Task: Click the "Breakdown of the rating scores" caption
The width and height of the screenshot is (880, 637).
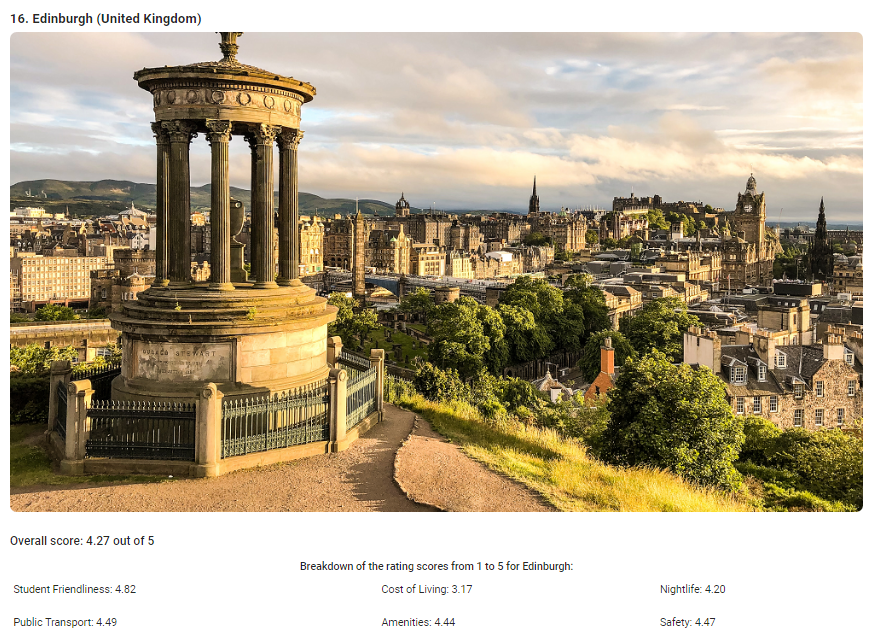Action: pos(436,566)
